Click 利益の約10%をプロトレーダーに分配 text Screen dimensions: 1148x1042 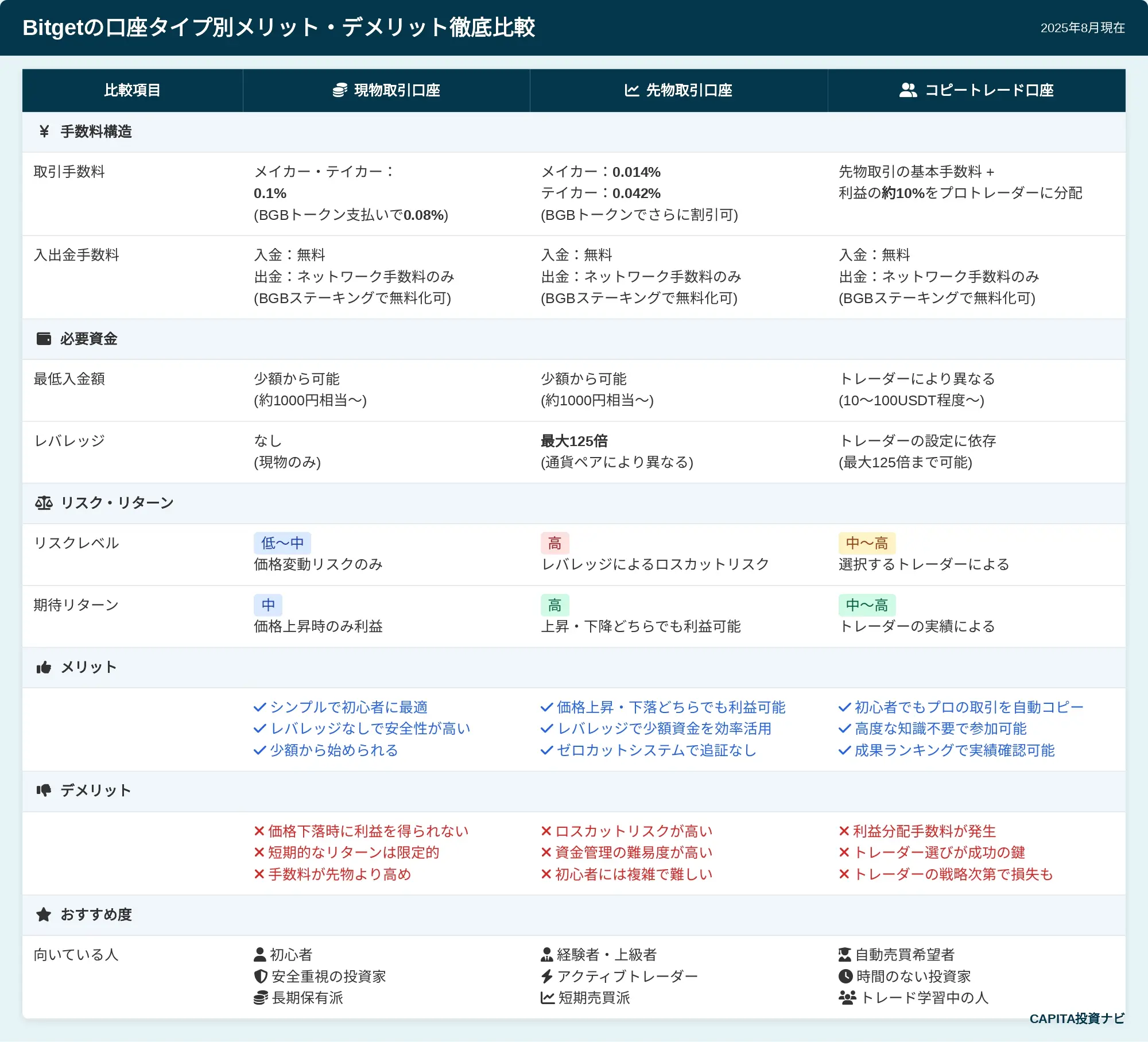click(x=960, y=193)
